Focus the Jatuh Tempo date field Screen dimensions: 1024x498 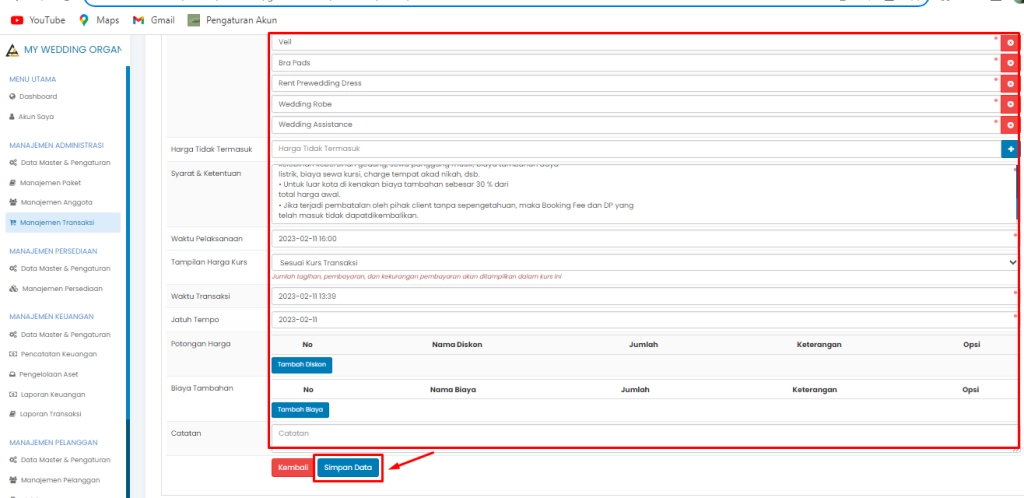click(644, 319)
